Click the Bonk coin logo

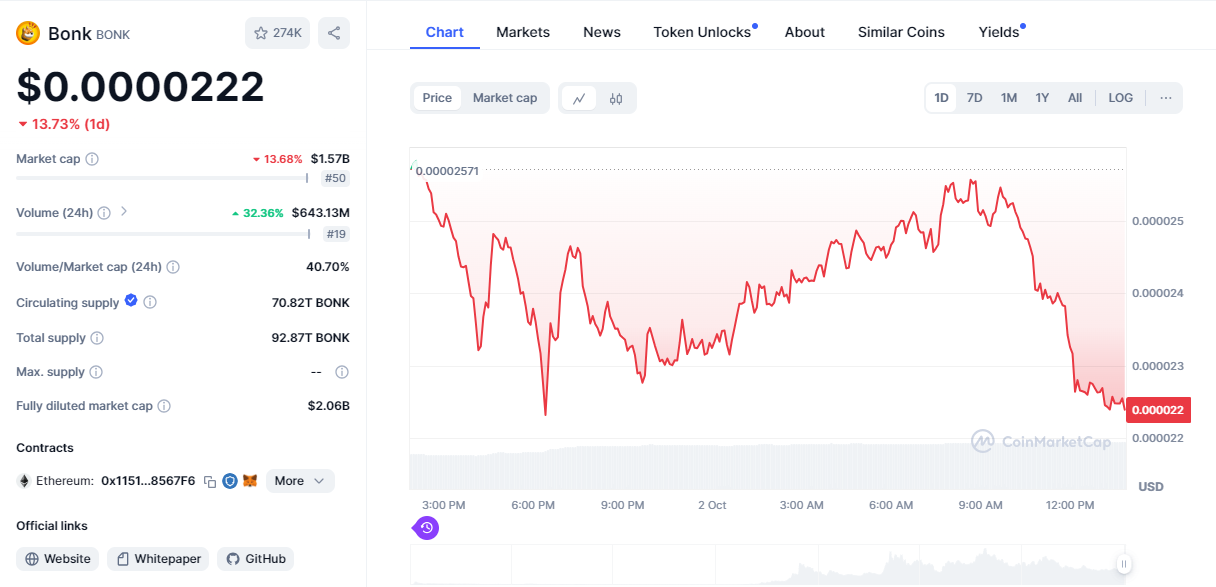click(x=28, y=33)
